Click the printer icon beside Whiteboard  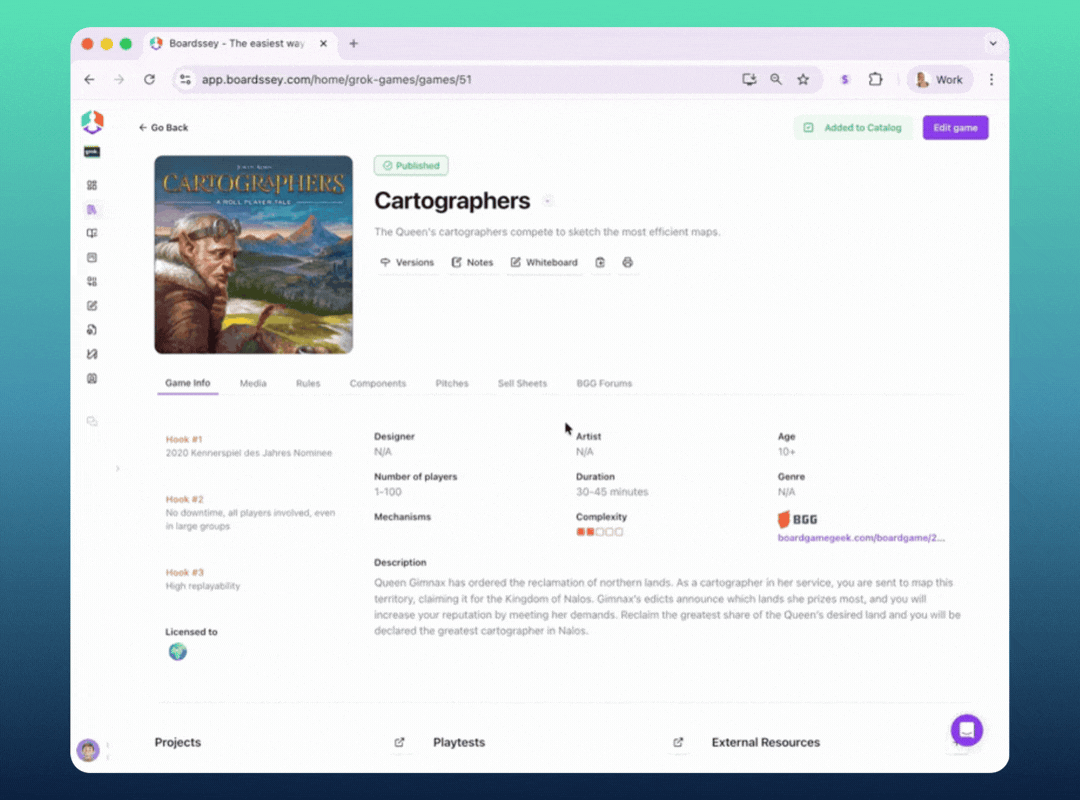pos(628,262)
